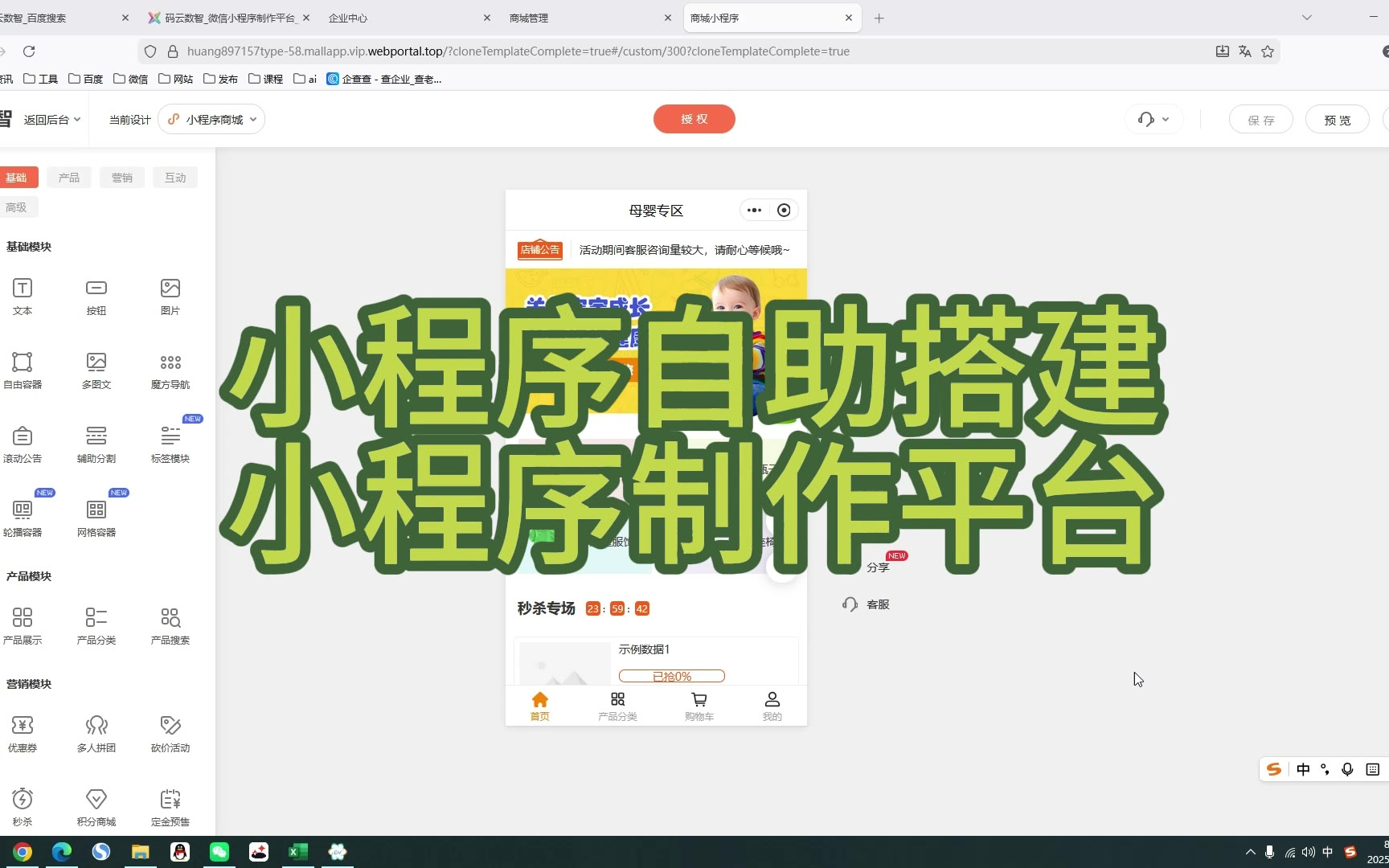The image size is (1389, 868).
Task: Expand the 小程序商城 design selector
Action: pyautogui.click(x=212, y=120)
